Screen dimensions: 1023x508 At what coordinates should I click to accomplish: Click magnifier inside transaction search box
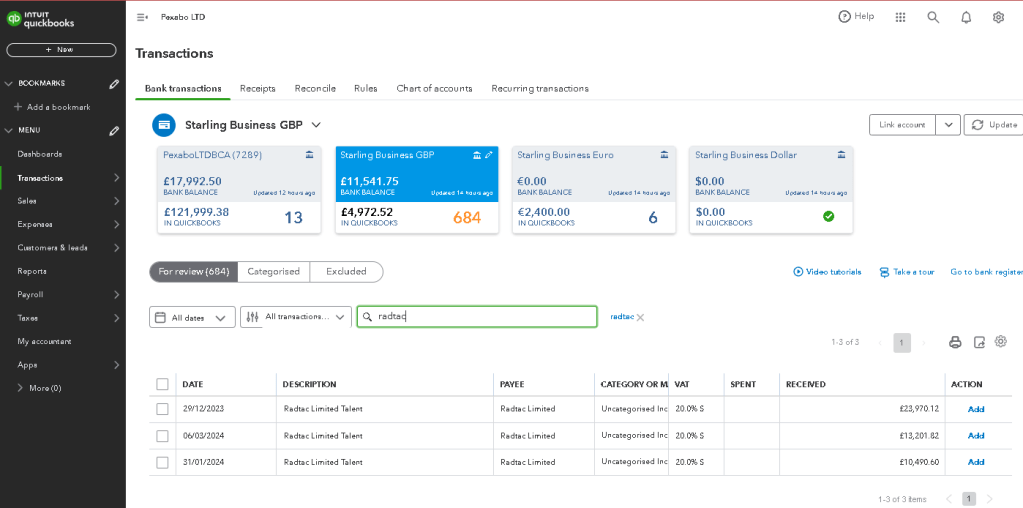[x=367, y=317]
